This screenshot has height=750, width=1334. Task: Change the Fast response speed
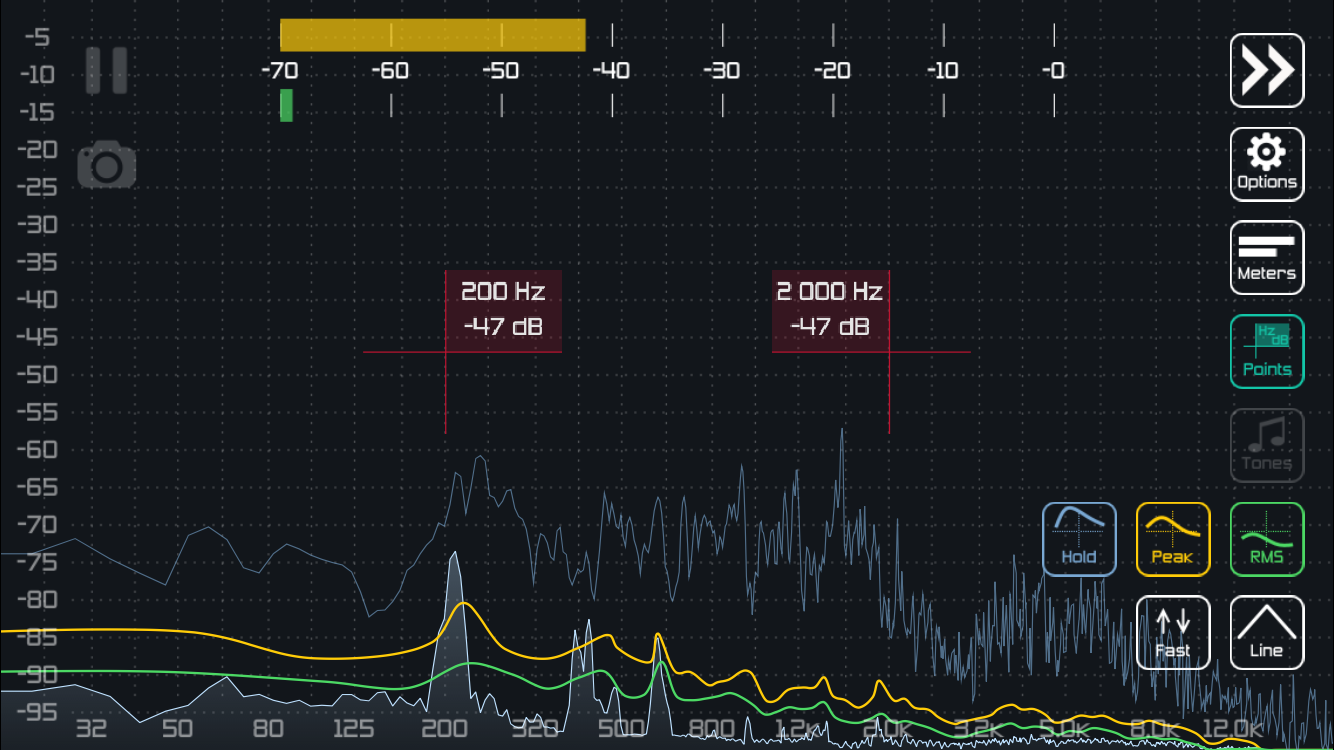tap(1172, 632)
